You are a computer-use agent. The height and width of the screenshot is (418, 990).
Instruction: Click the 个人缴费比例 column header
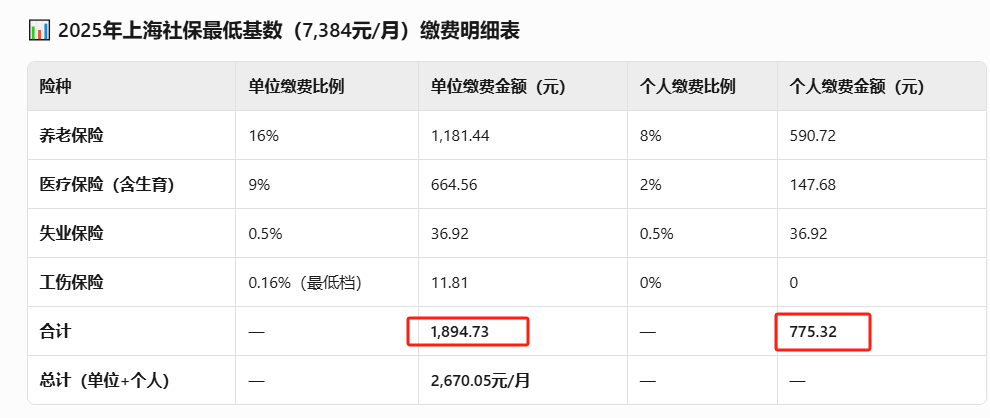[688, 87]
